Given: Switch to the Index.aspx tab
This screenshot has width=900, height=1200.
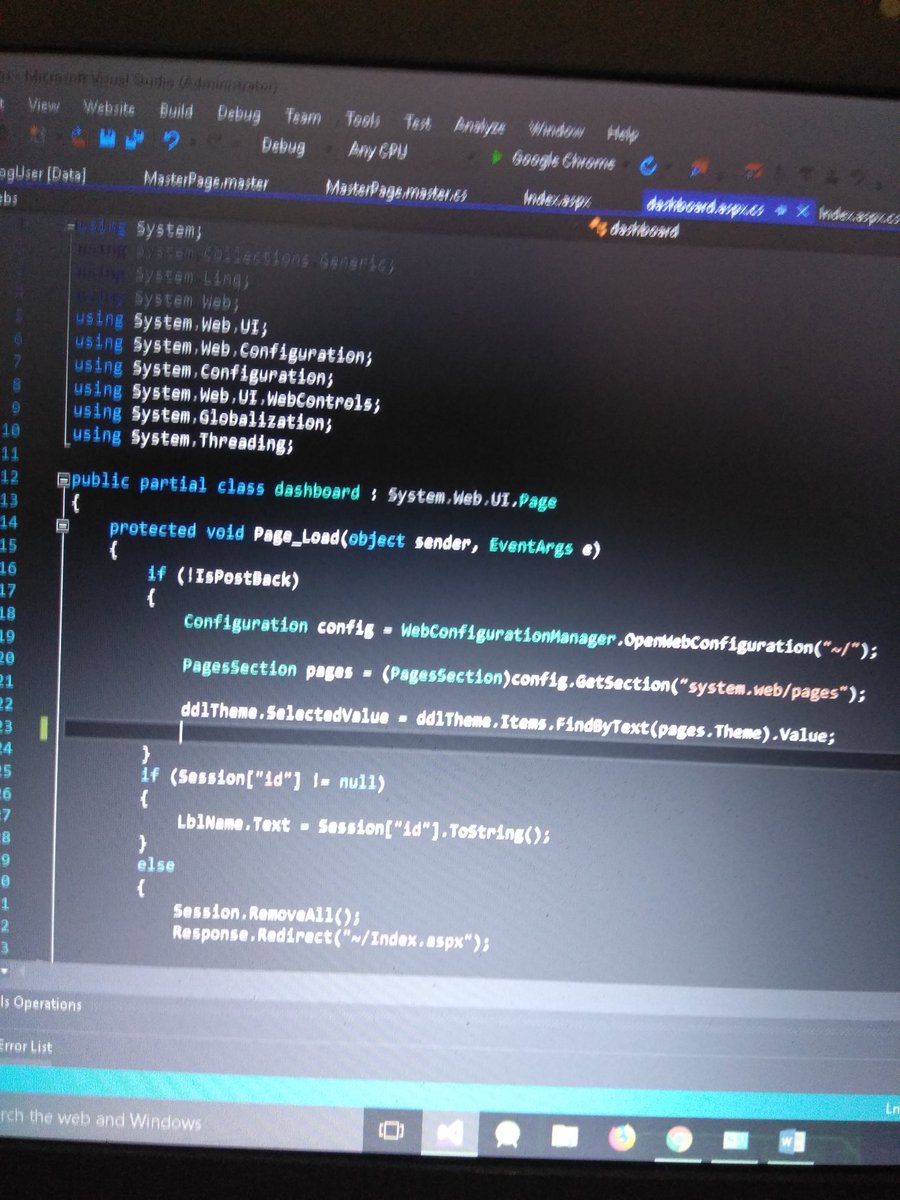Looking at the screenshot, I should (x=557, y=199).
